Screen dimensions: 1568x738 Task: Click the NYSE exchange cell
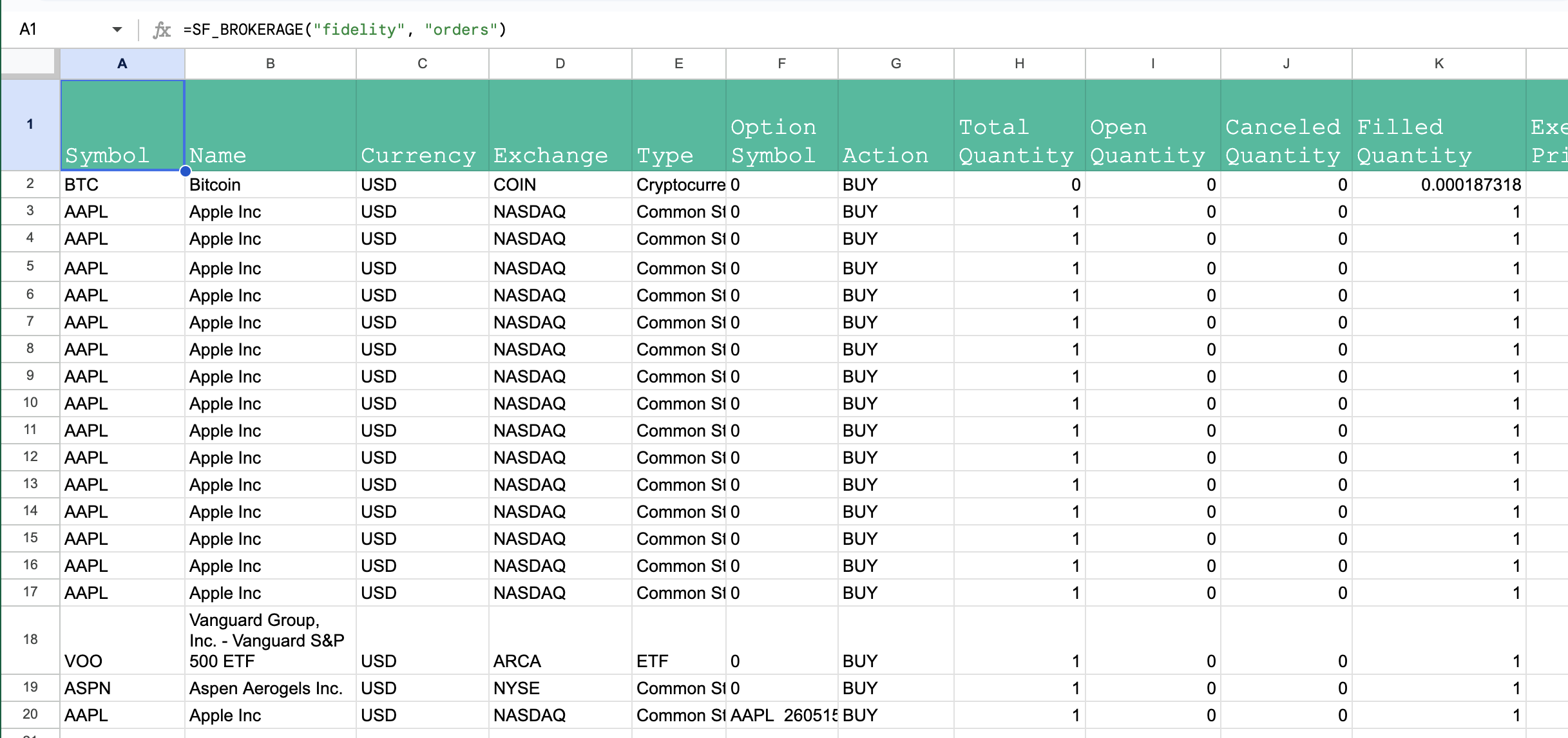(560, 688)
